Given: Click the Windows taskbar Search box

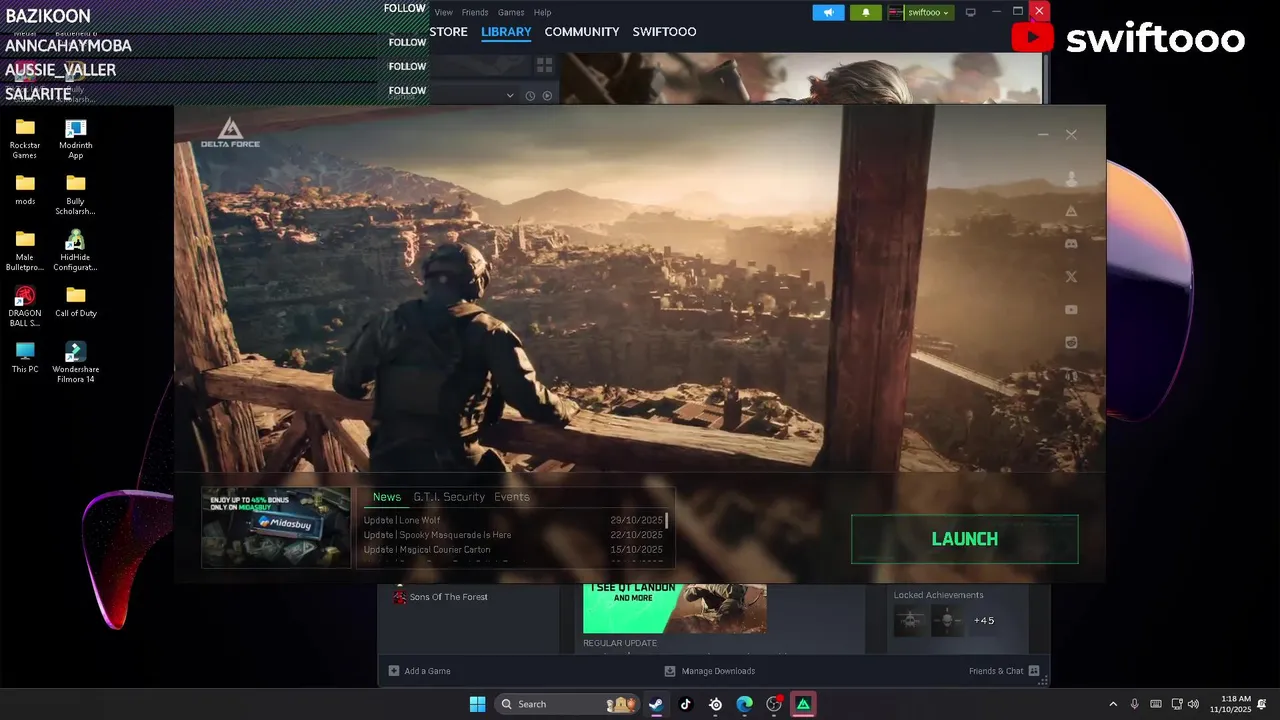Looking at the screenshot, I should point(568,704).
